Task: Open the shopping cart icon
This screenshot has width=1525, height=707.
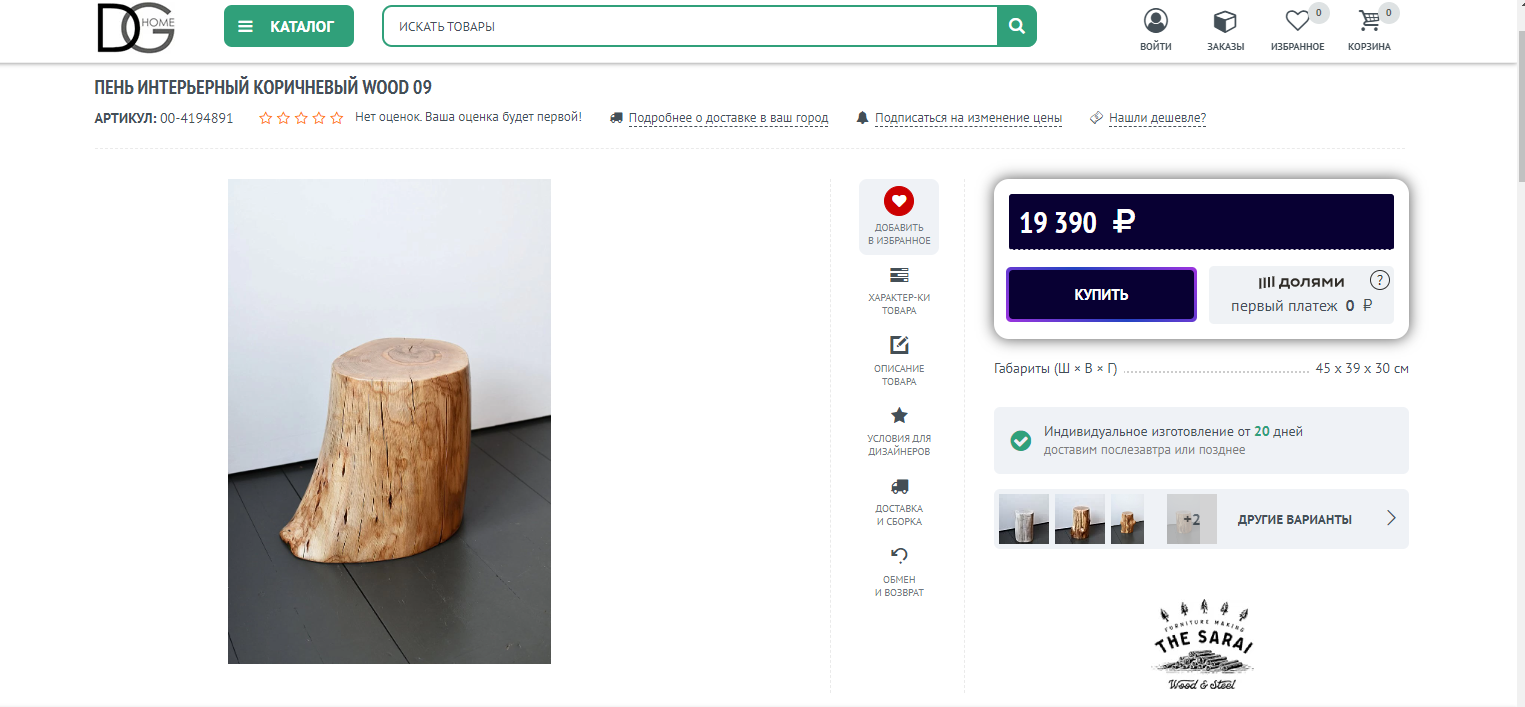Action: point(1369,21)
